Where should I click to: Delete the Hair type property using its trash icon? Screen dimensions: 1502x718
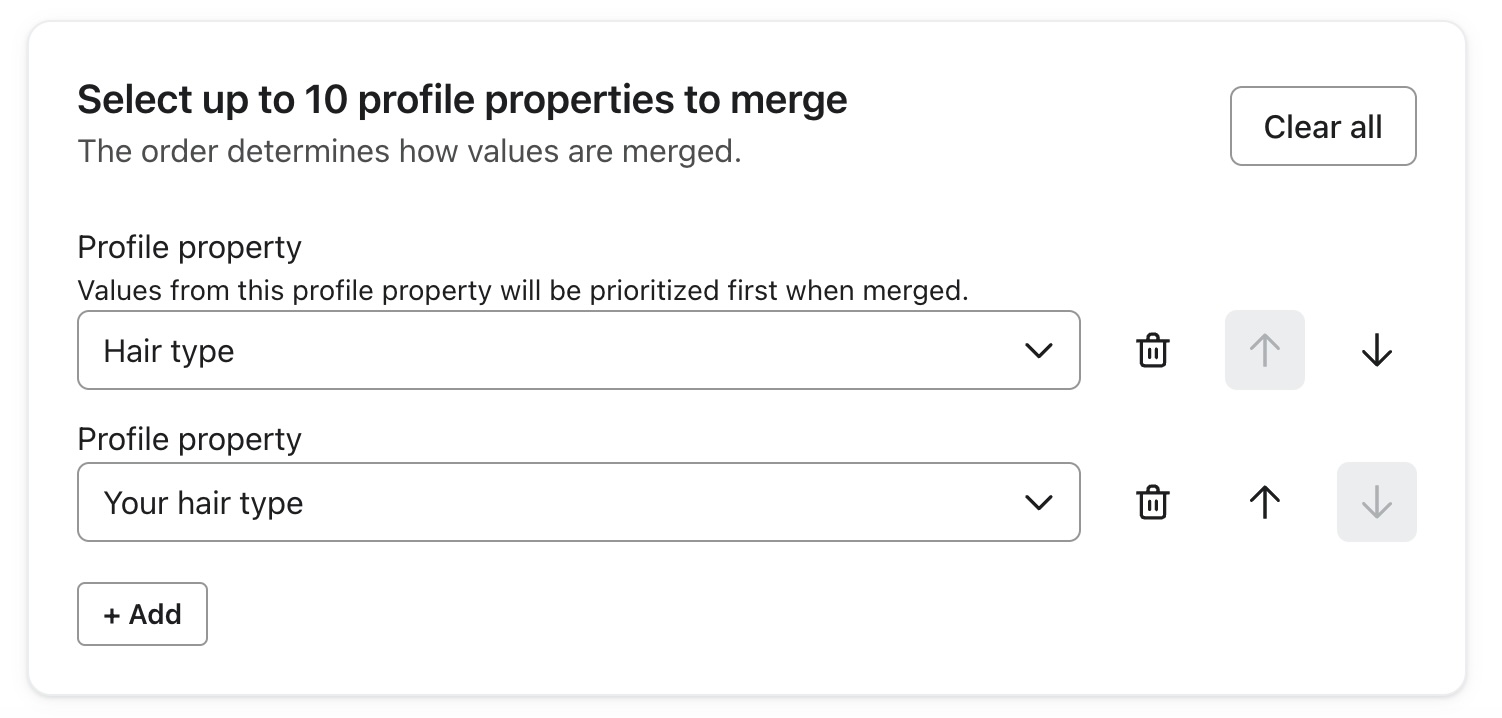(x=1152, y=350)
